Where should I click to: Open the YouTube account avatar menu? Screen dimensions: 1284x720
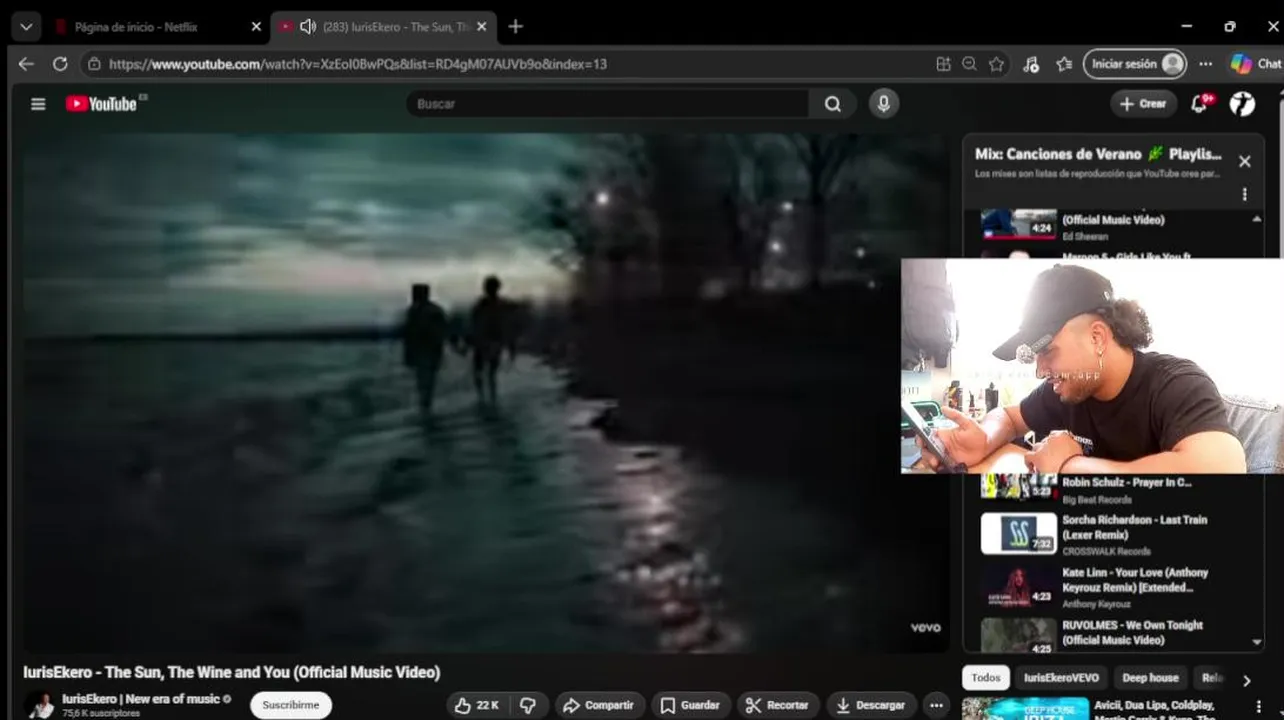1242,103
